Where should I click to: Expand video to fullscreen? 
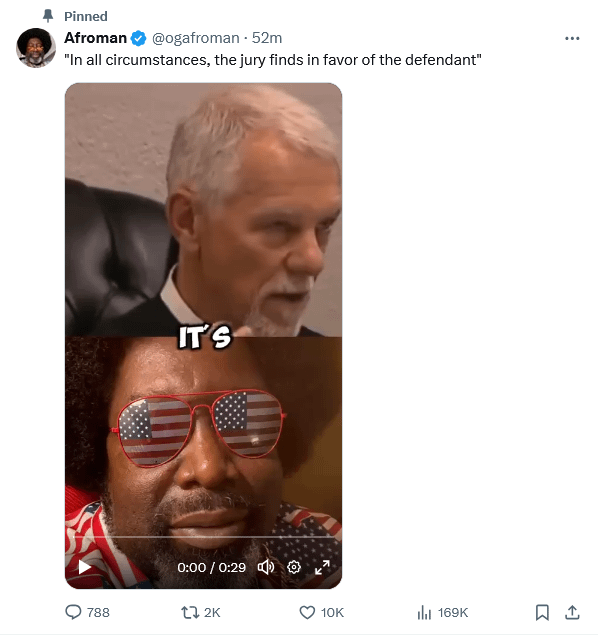pos(322,567)
